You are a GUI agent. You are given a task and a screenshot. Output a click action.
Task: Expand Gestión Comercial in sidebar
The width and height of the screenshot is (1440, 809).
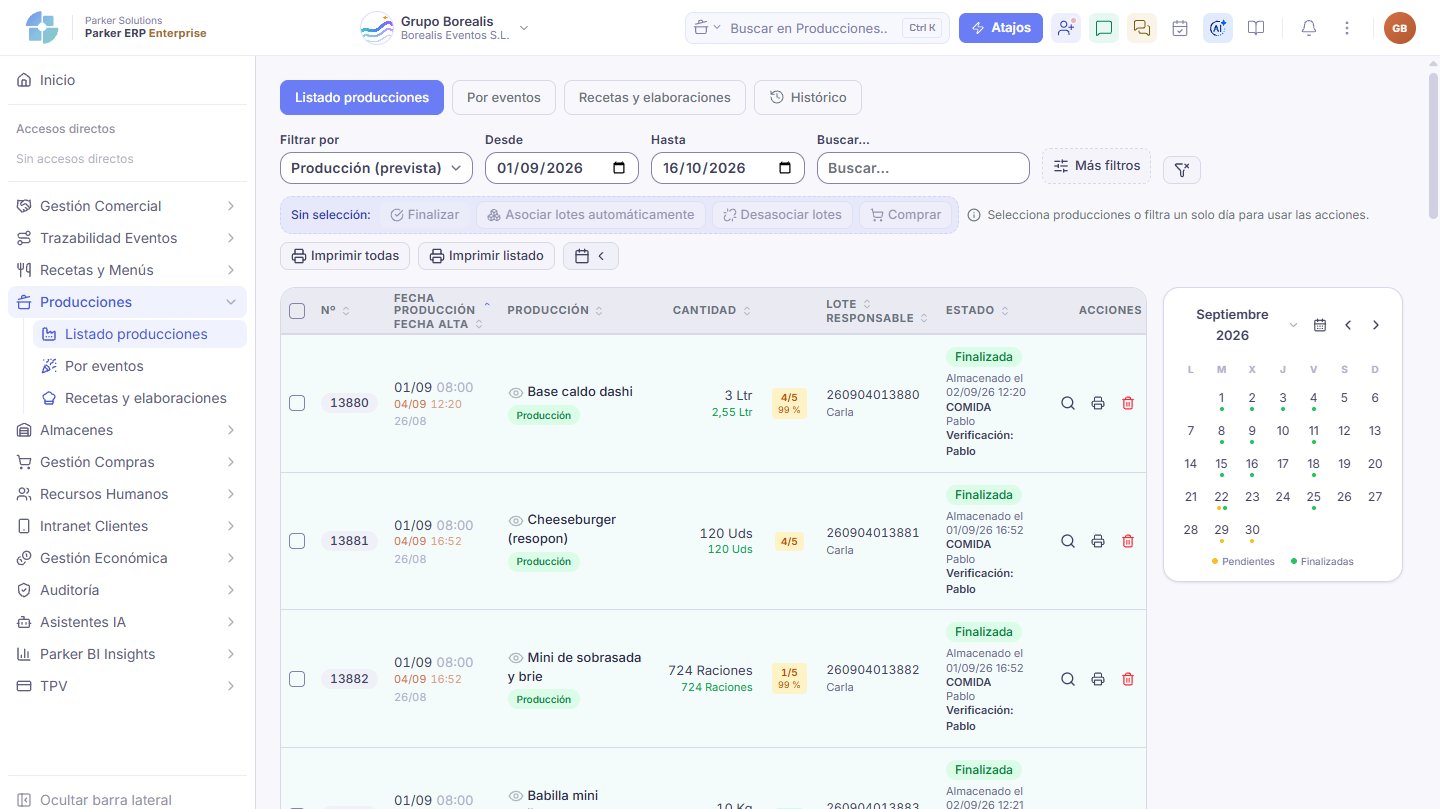point(127,206)
